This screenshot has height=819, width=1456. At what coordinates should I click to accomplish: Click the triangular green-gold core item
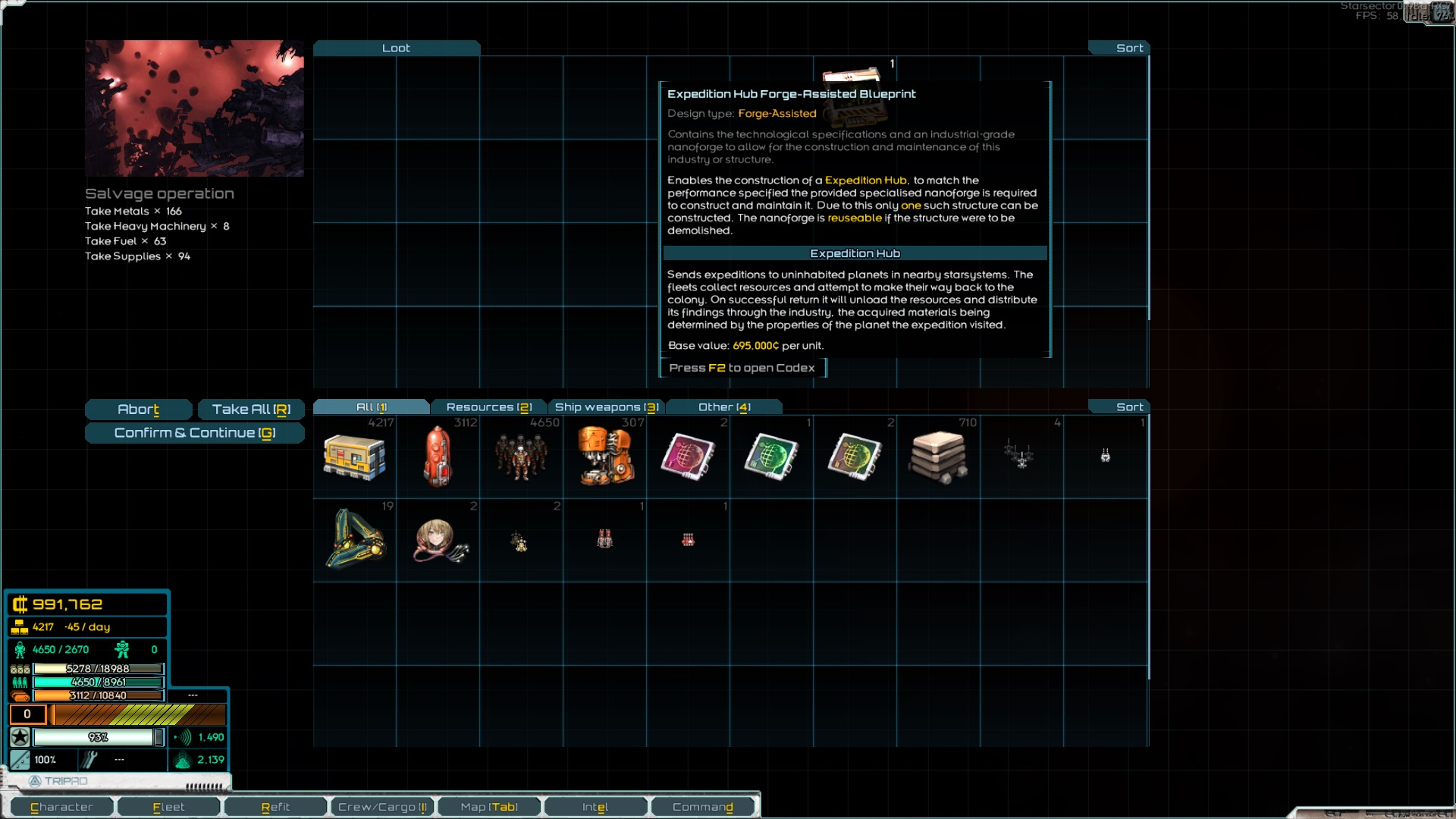point(354,541)
